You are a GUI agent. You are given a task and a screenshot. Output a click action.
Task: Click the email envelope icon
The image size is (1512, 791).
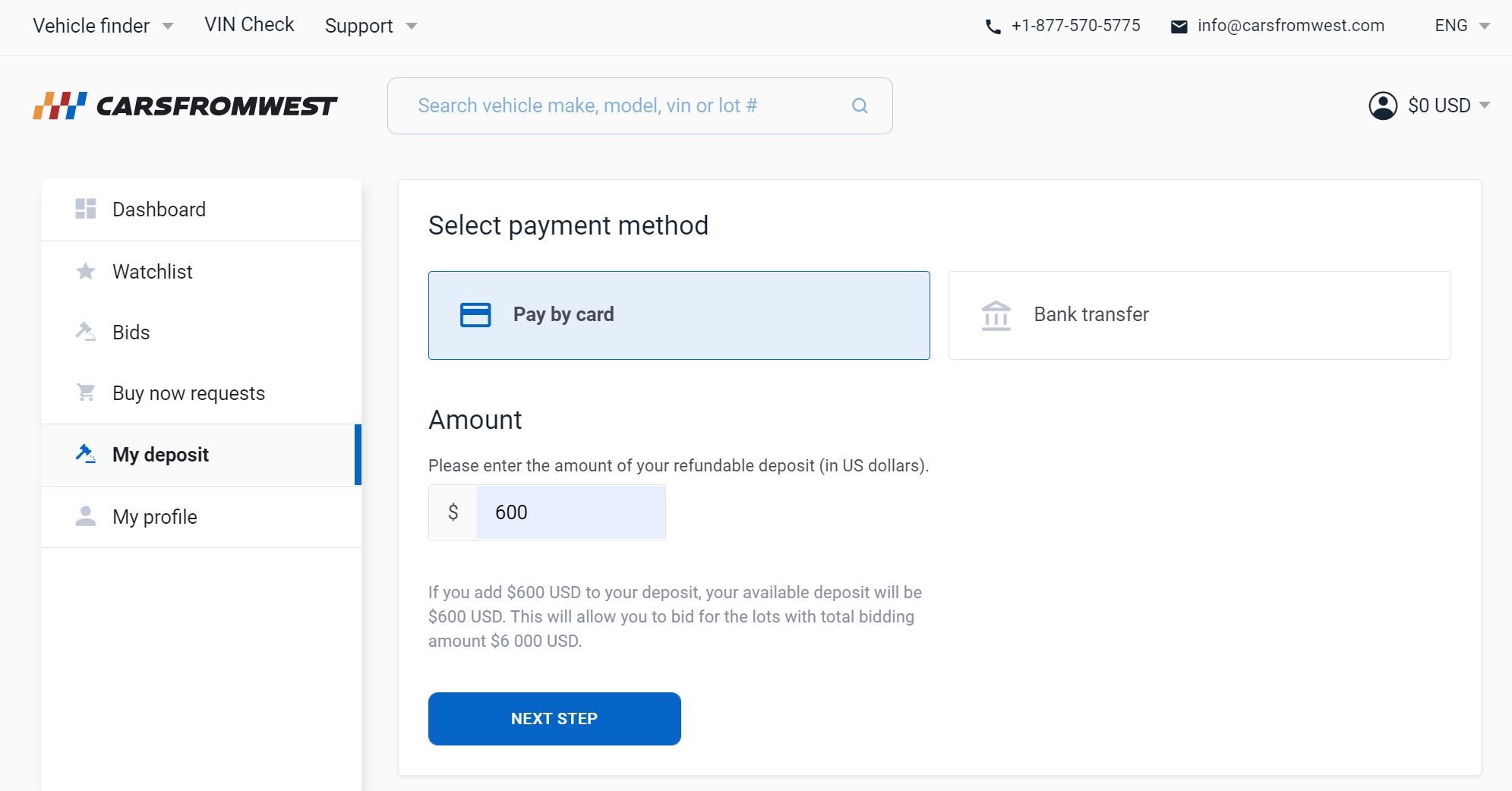tap(1179, 27)
